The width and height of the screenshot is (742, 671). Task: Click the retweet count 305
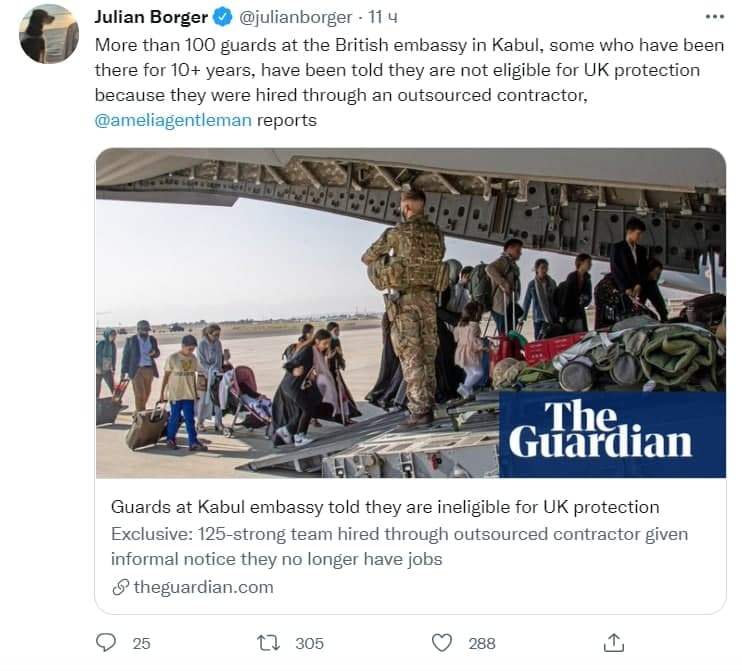click(309, 644)
